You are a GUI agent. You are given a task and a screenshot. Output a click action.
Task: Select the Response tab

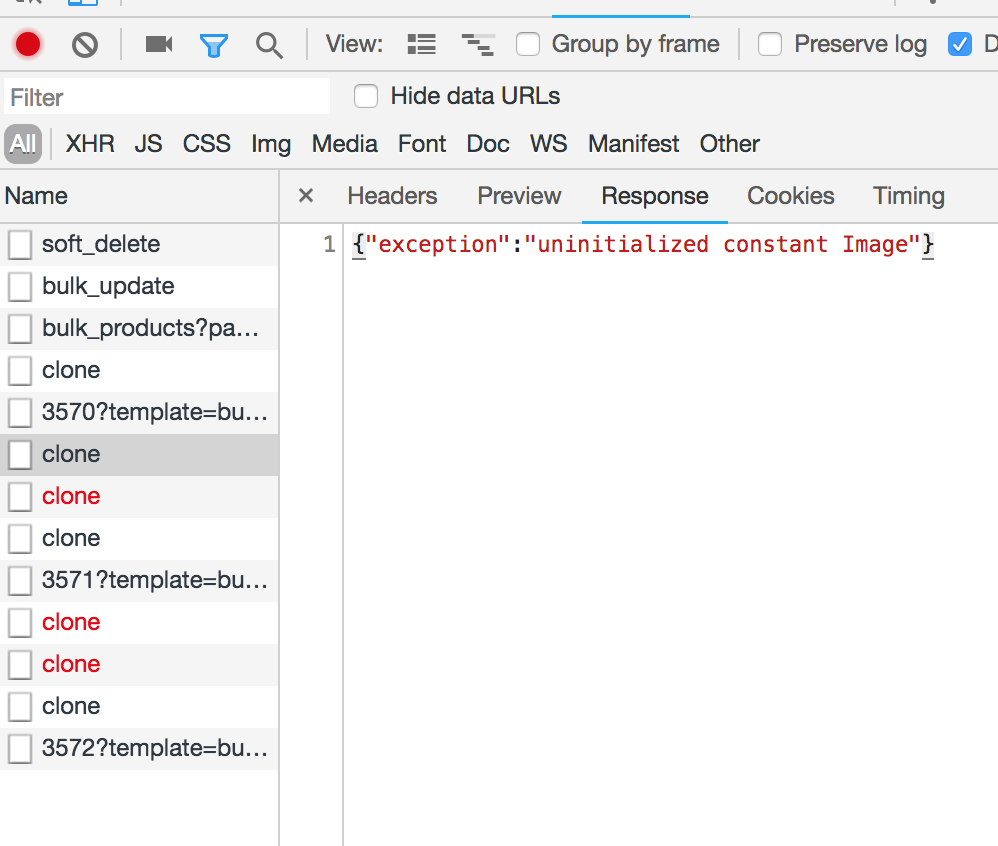(655, 195)
